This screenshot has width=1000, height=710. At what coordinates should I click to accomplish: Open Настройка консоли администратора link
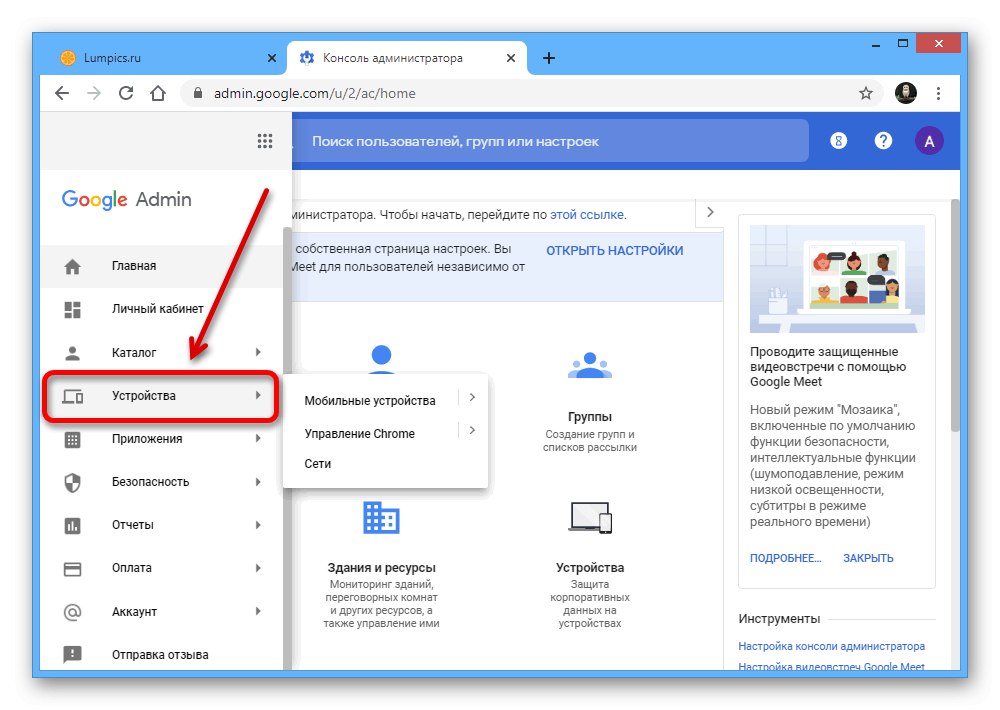tap(831, 646)
